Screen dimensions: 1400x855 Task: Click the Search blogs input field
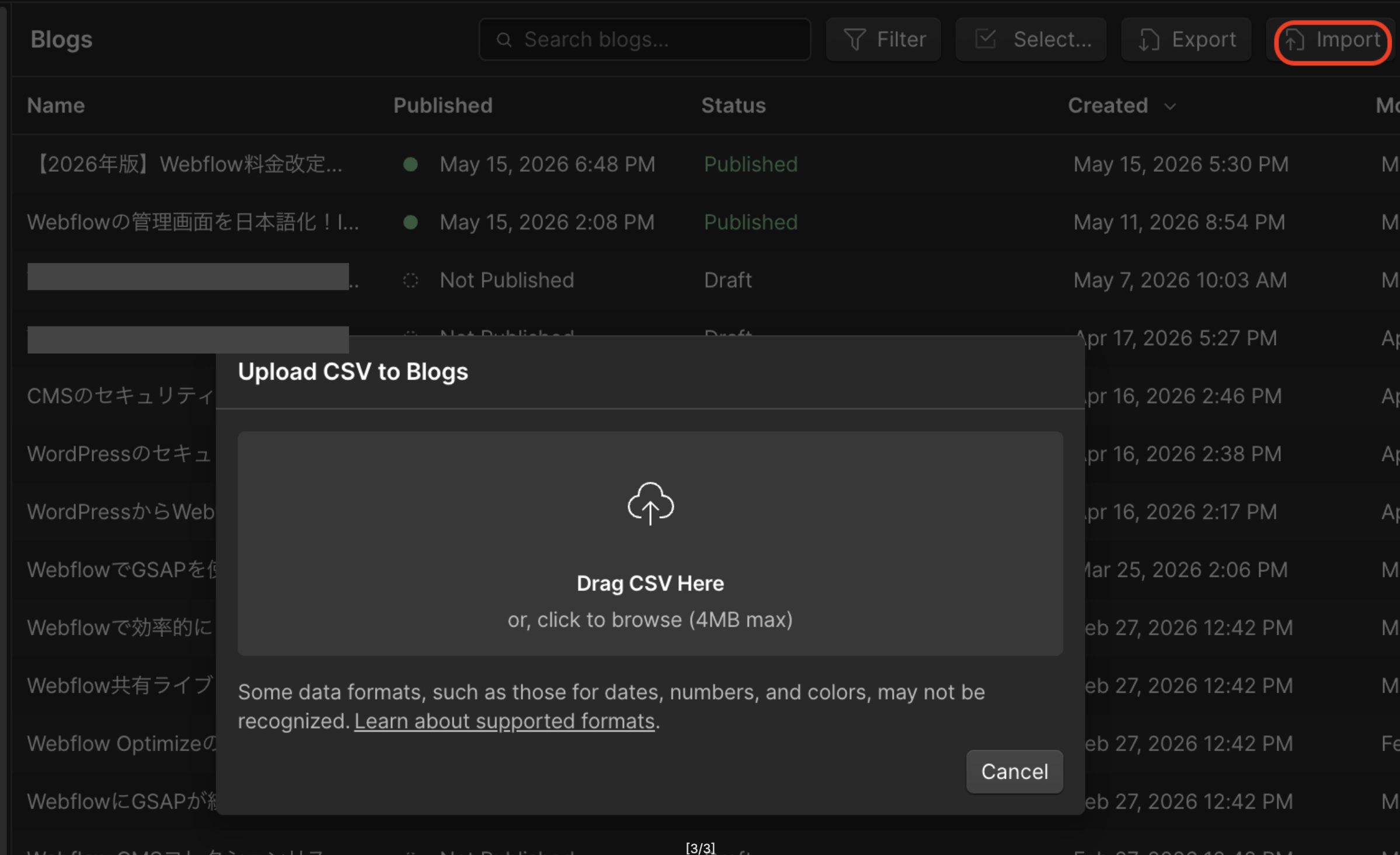tap(645, 39)
